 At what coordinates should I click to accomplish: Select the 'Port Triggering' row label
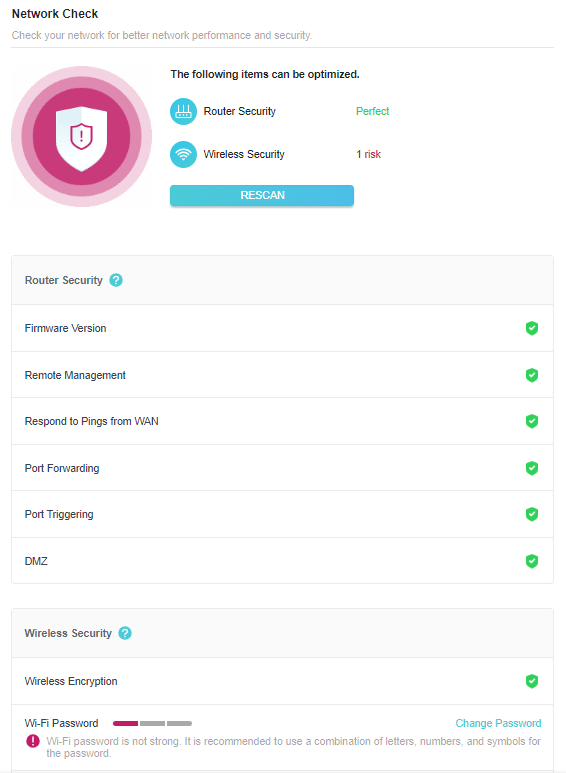[59, 514]
